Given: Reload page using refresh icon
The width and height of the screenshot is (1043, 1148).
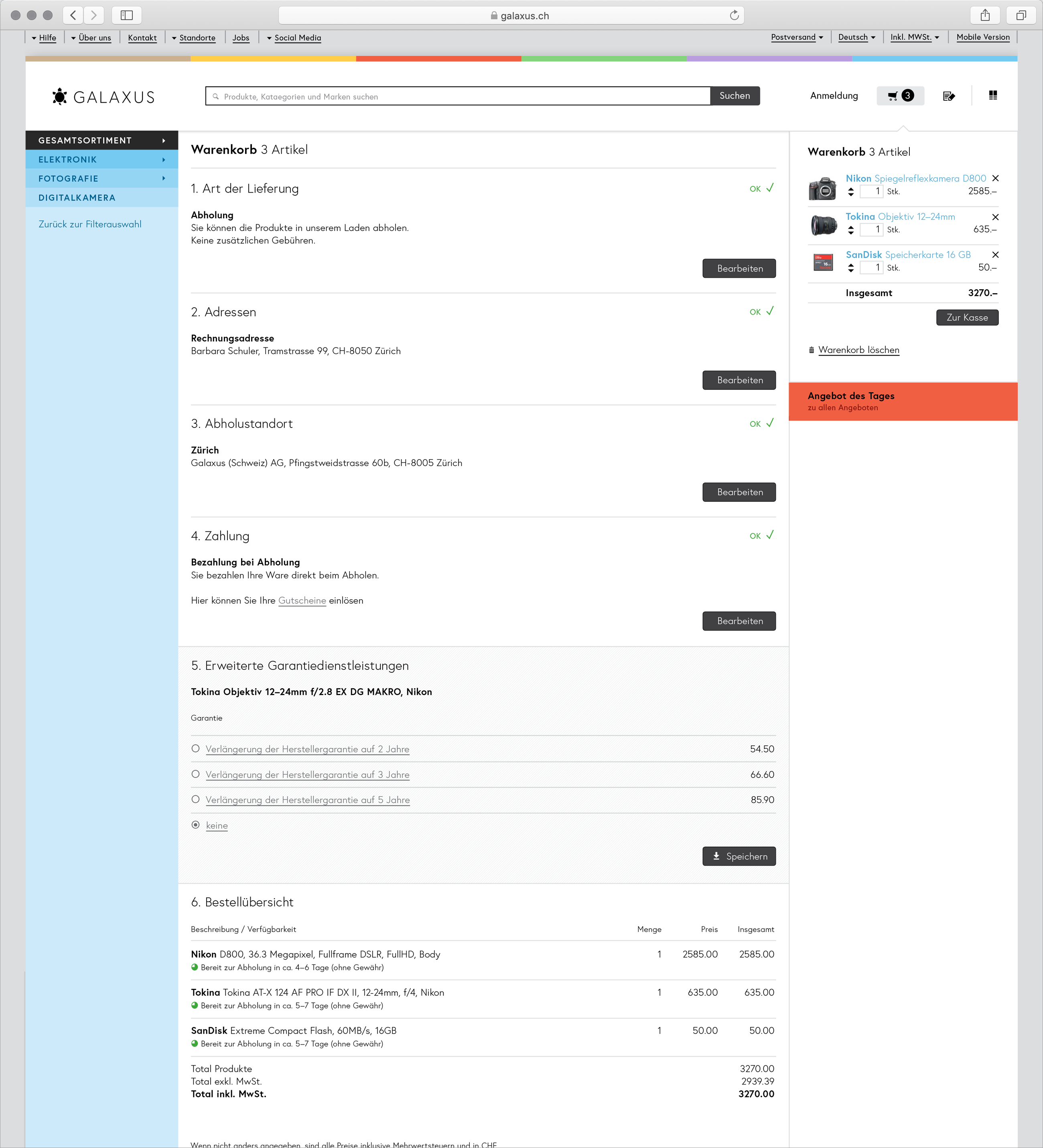Looking at the screenshot, I should click(734, 15).
